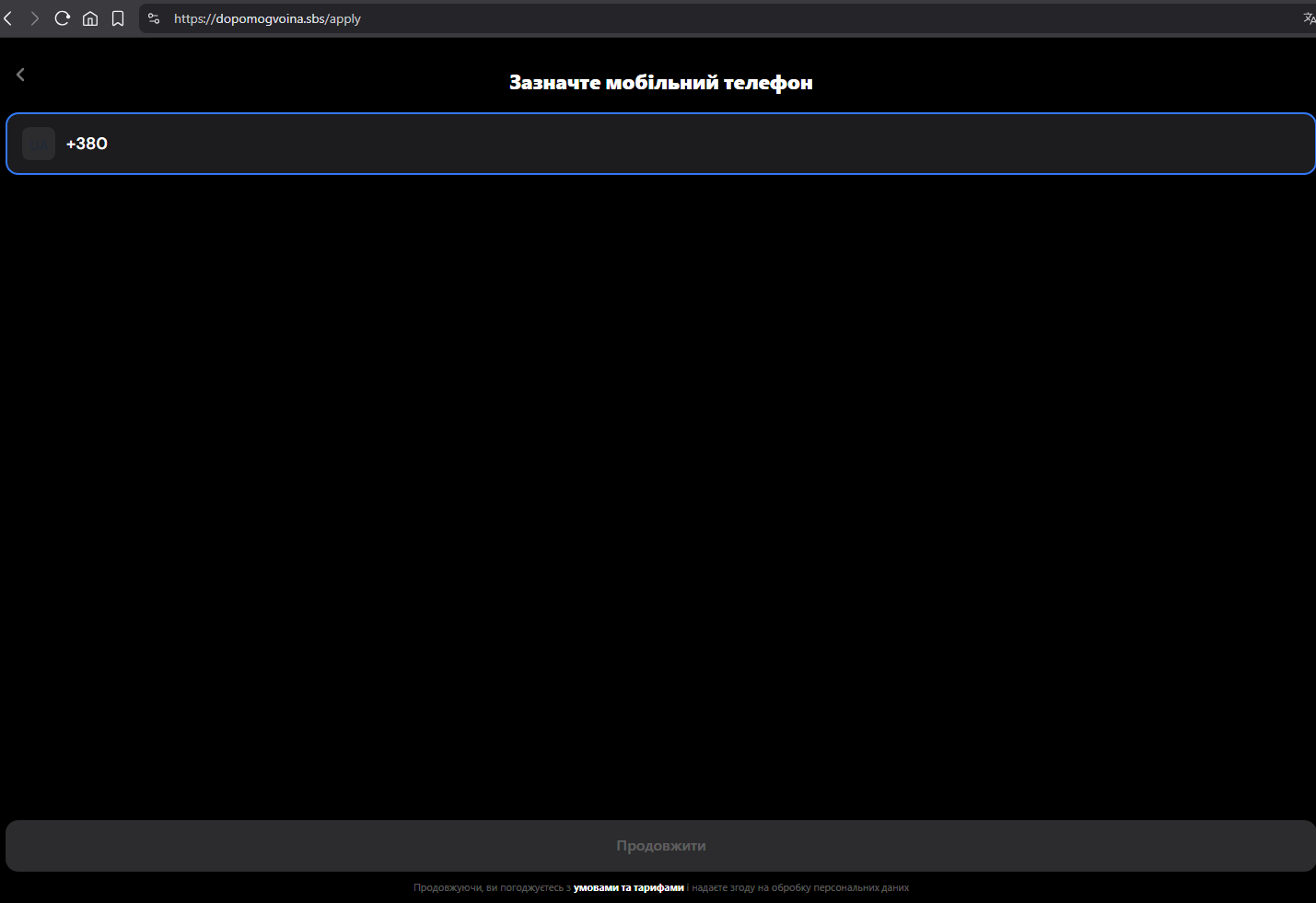Open site settings icon beside the URL
Image resolution: width=1316 pixels, height=903 pixels.
click(154, 18)
